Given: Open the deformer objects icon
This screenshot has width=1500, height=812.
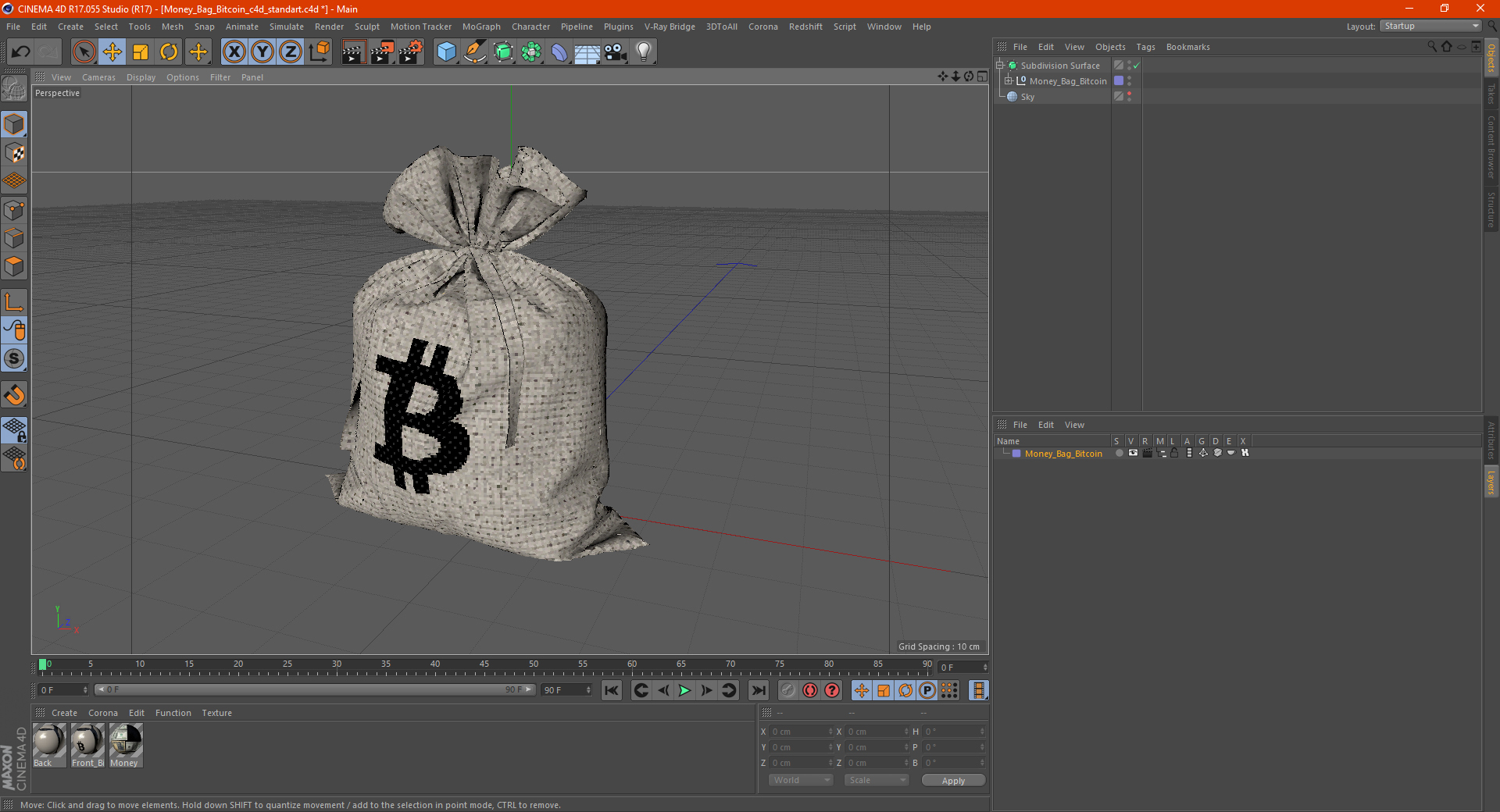Looking at the screenshot, I should [559, 52].
